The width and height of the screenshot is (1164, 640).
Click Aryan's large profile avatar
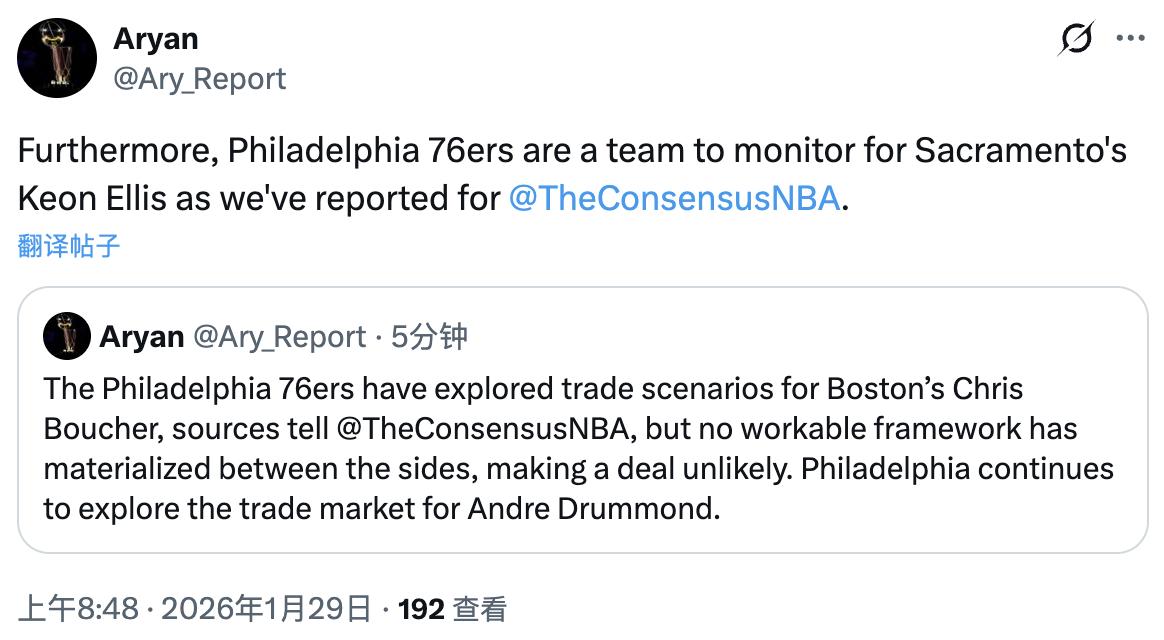[x=57, y=58]
